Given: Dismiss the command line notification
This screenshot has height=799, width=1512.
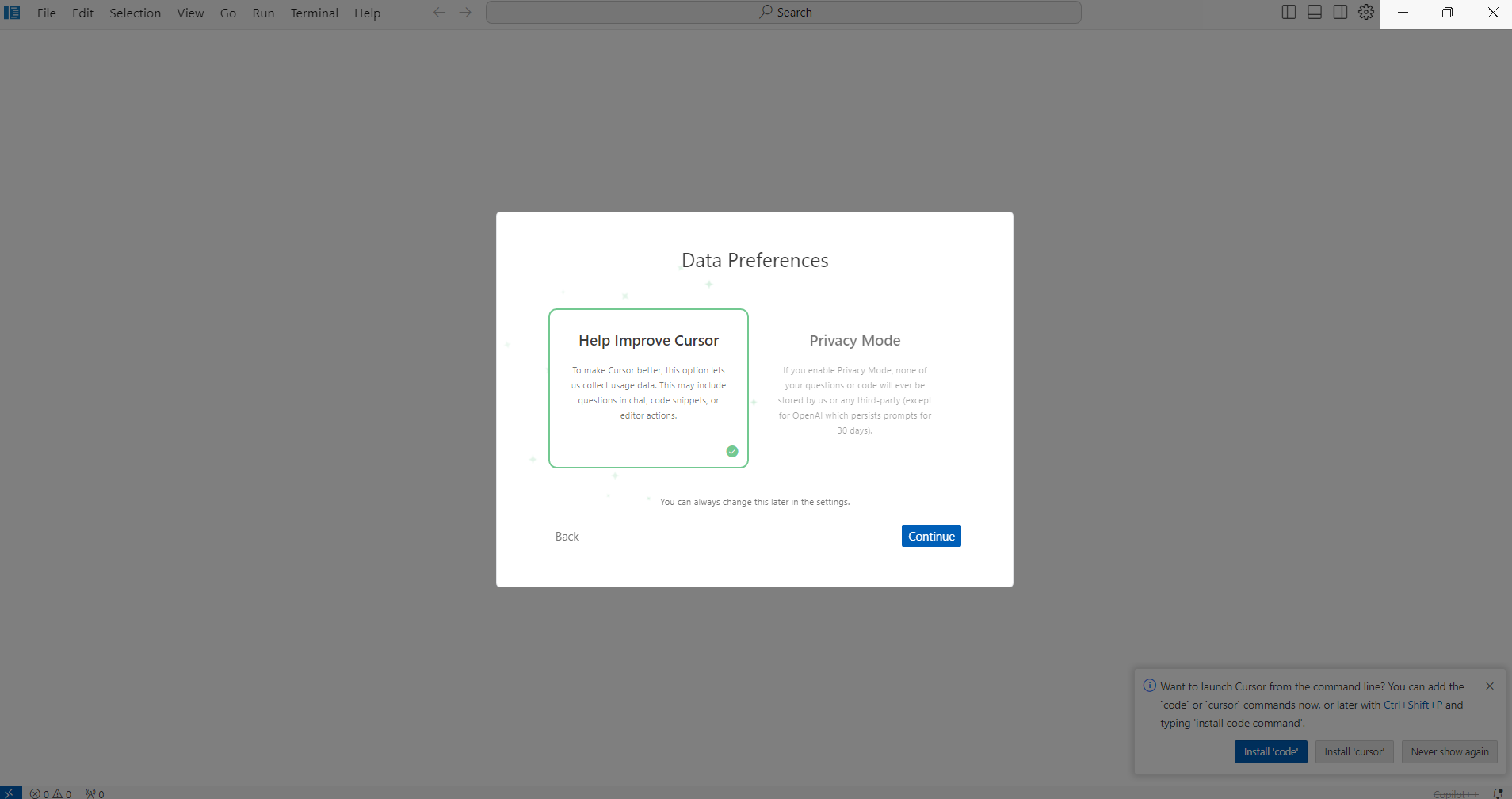Looking at the screenshot, I should [x=1490, y=686].
